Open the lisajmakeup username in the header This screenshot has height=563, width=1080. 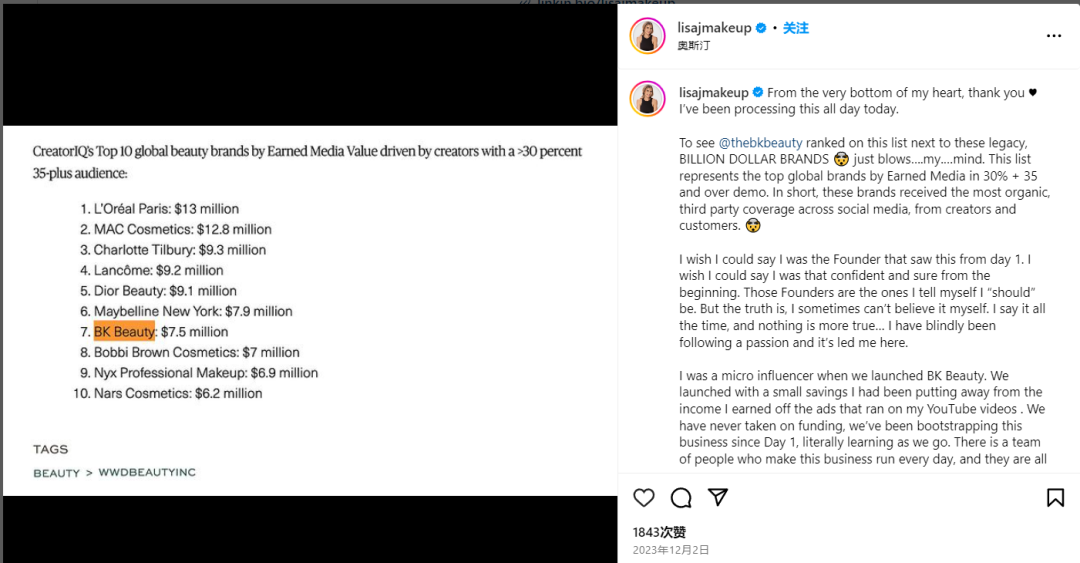click(714, 28)
